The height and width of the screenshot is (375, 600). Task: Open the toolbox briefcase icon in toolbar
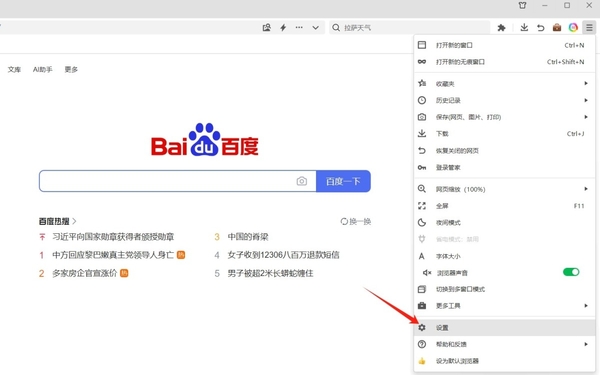(557, 28)
